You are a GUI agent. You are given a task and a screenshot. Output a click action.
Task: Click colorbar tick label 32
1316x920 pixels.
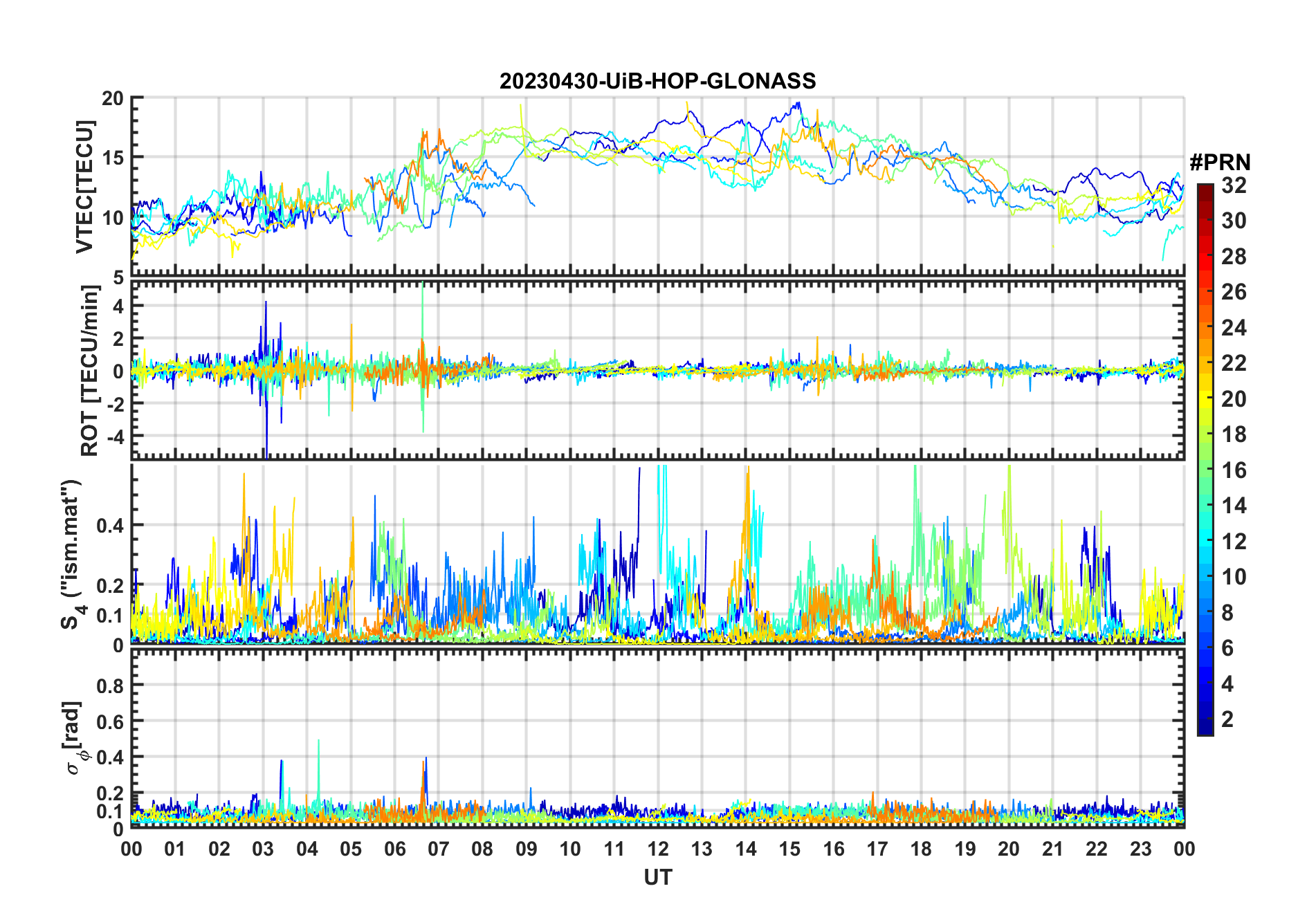(1234, 185)
